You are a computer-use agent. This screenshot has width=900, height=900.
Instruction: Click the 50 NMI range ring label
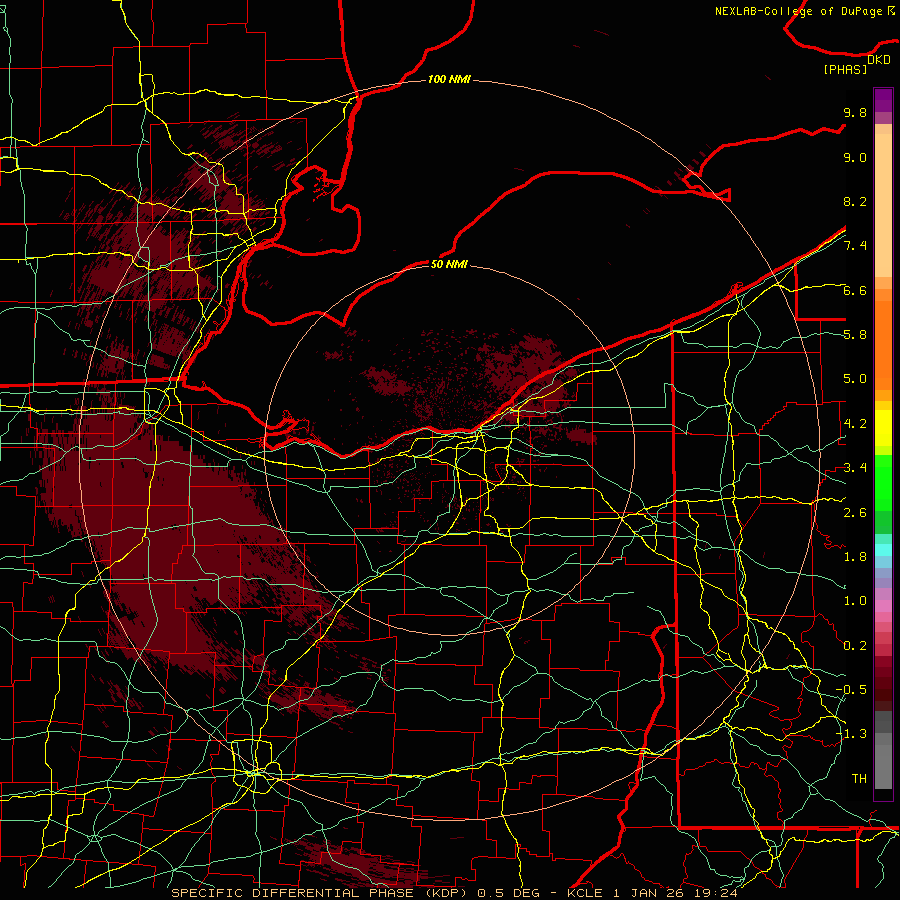tap(449, 264)
